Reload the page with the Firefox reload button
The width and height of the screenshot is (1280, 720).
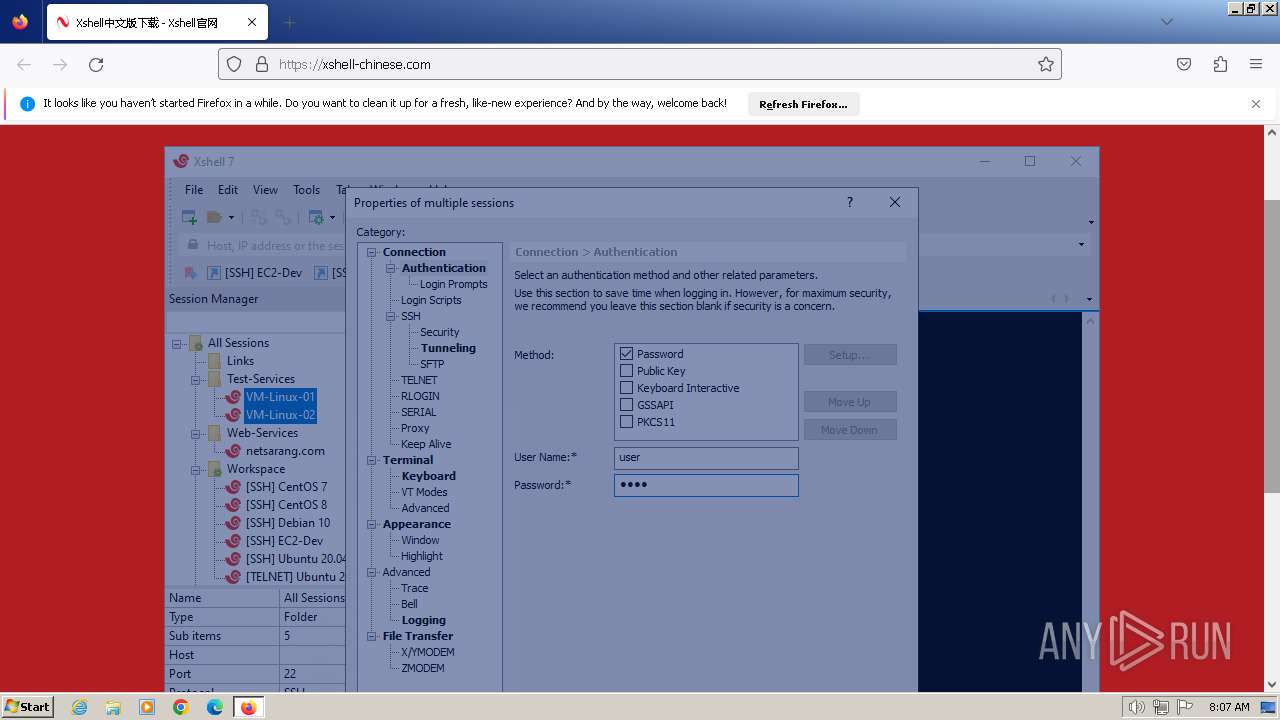(96, 64)
